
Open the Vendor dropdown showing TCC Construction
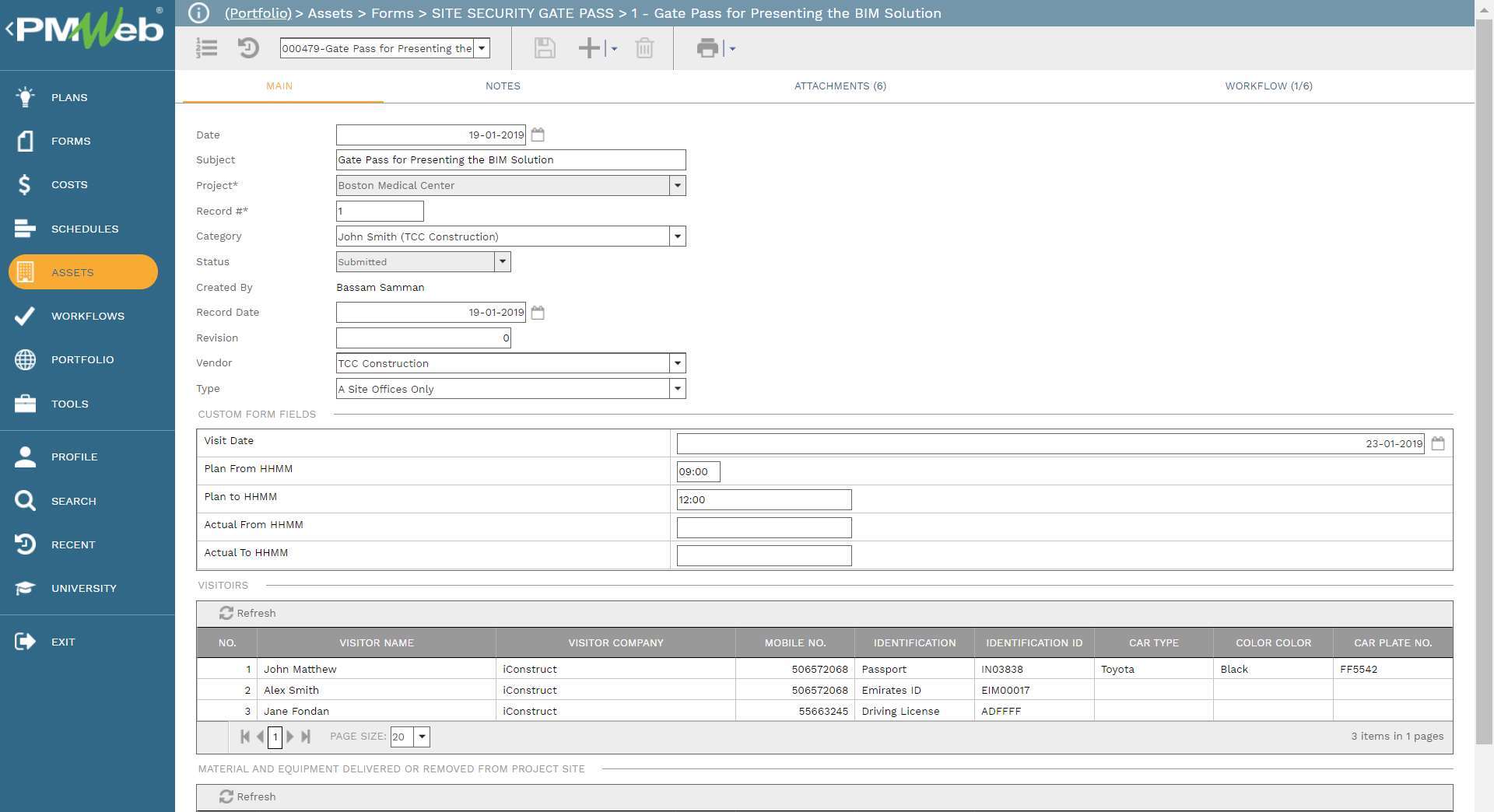pyautogui.click(x=677, y=363)
